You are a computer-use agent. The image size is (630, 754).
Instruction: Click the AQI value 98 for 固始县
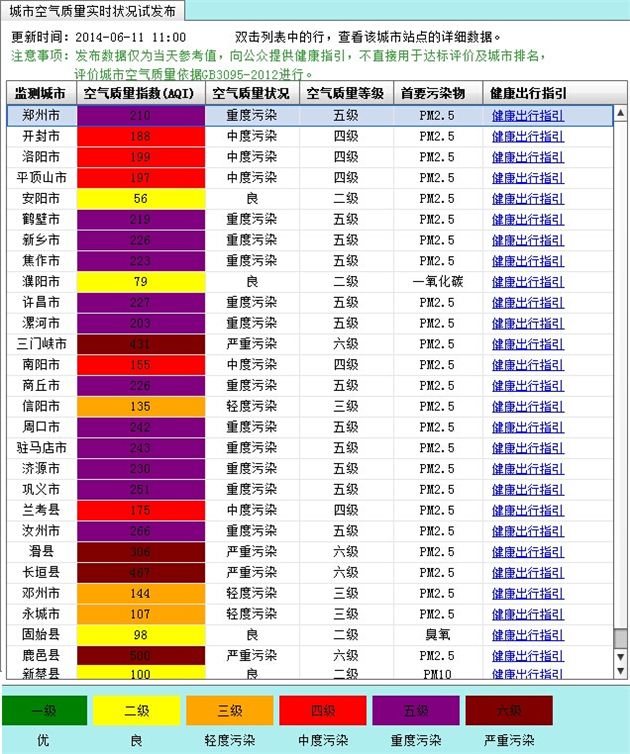(x=141, y=635)
